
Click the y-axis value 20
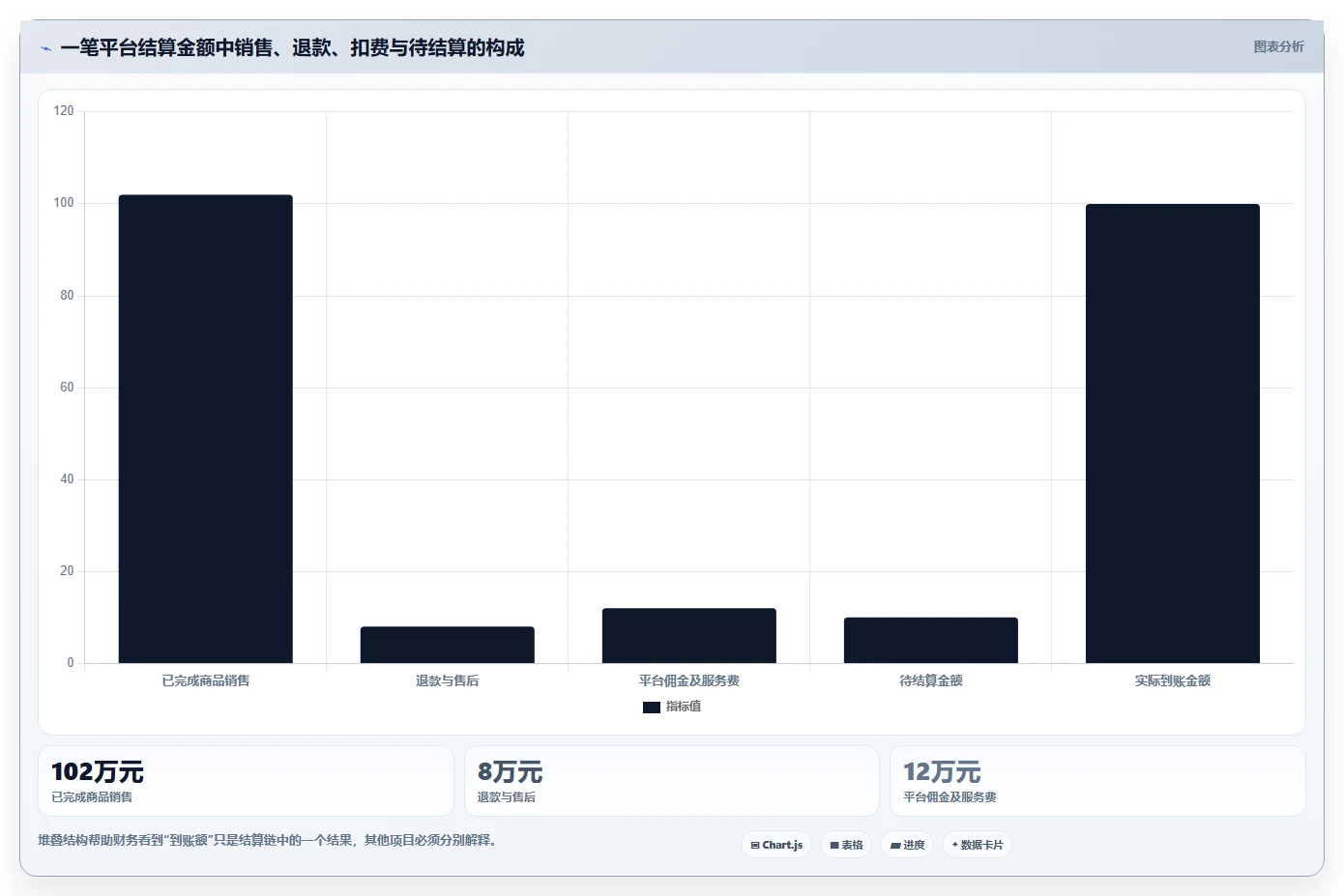(x=67, y=571)
